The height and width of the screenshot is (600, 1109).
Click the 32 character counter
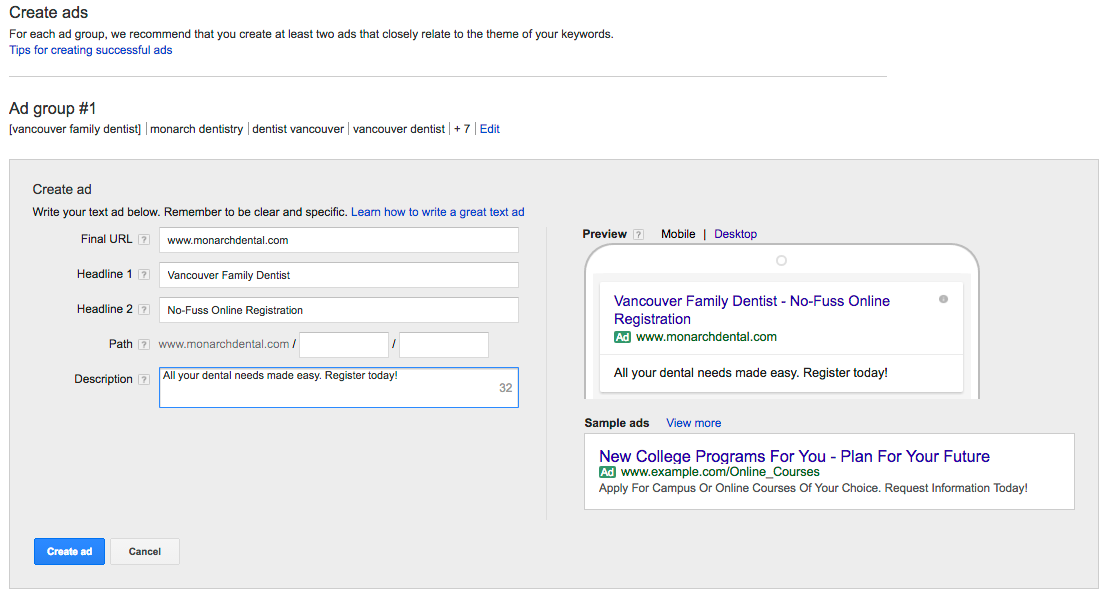[x=506, y=388]
